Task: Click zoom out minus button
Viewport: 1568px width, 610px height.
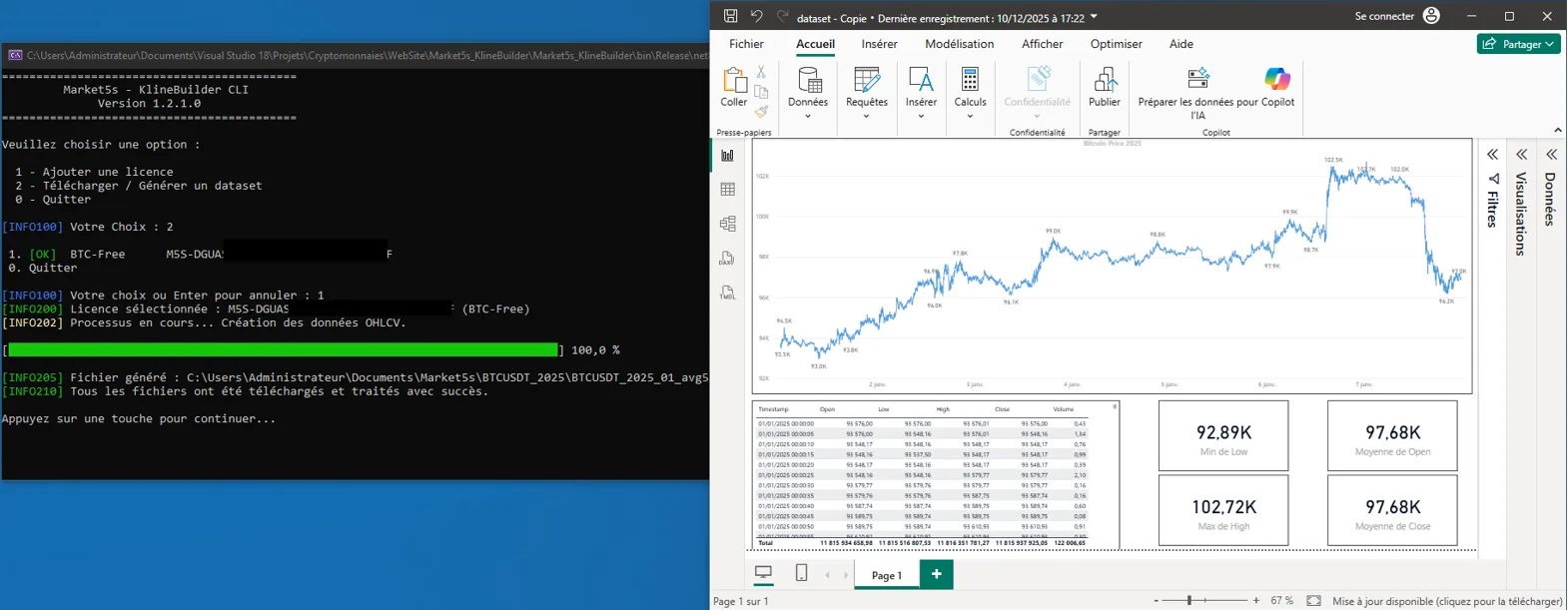Action: tap(1156, 601)
